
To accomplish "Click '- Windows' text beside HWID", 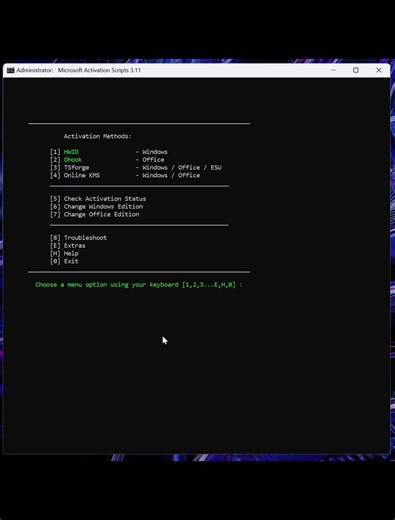I will click(x=152, y=152).
